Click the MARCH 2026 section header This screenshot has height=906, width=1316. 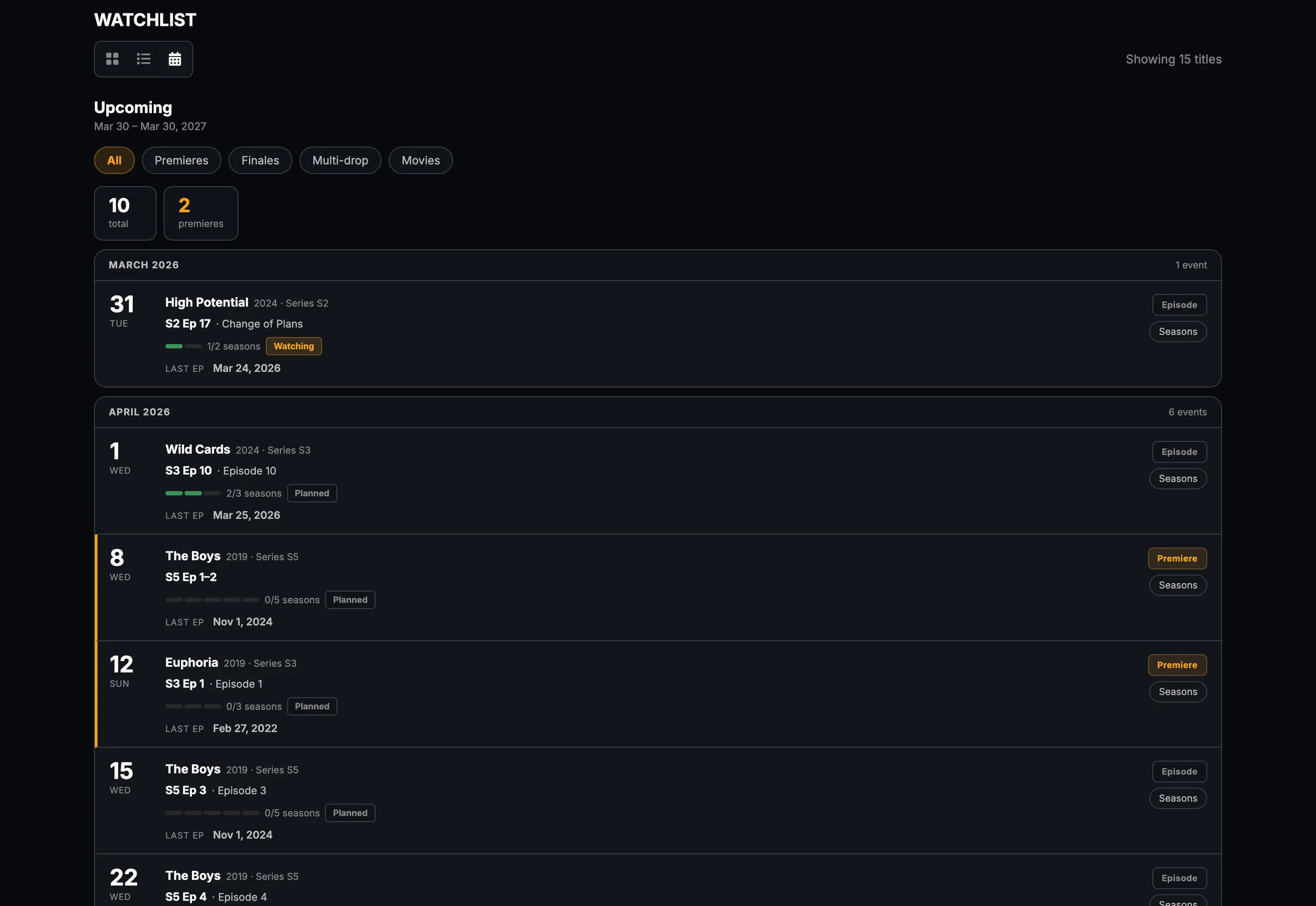pyautogui.click(x=657, y=265)
